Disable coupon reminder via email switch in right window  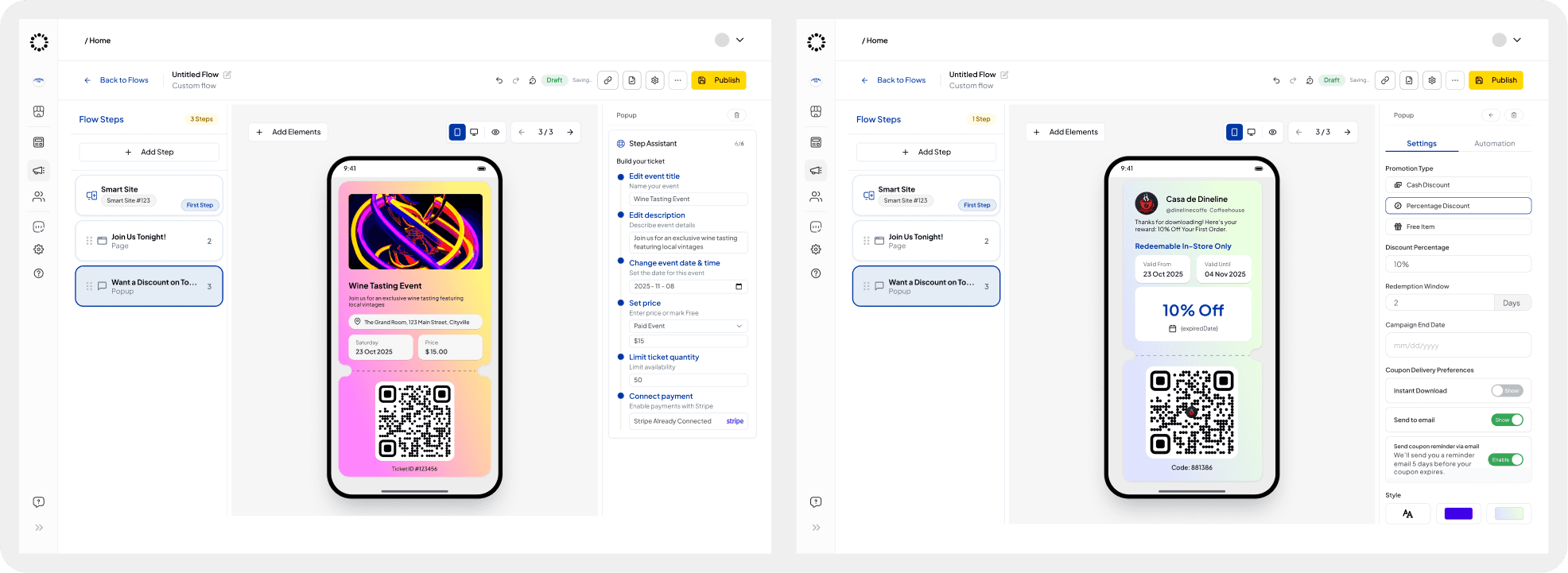(1506, 460)
